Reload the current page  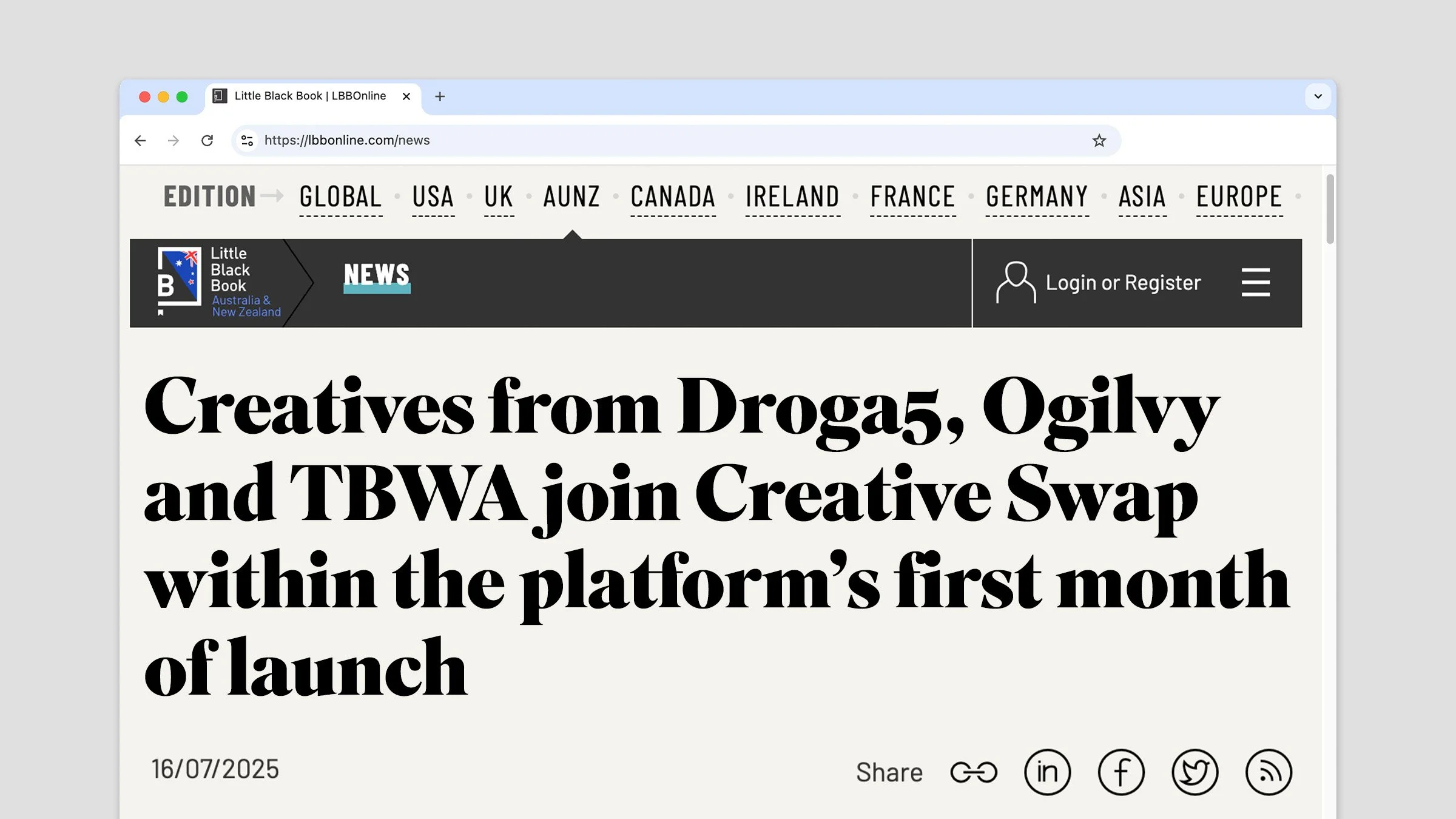click(x=207, y=141)
